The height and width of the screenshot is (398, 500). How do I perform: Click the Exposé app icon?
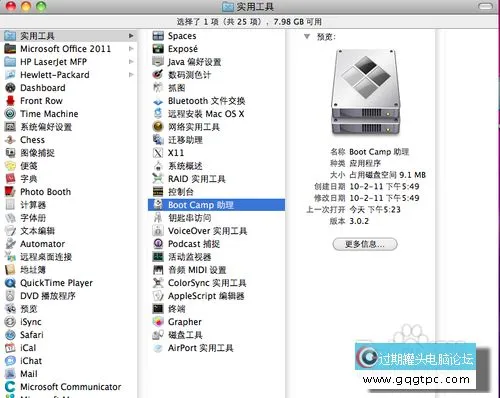pos(158,49)
